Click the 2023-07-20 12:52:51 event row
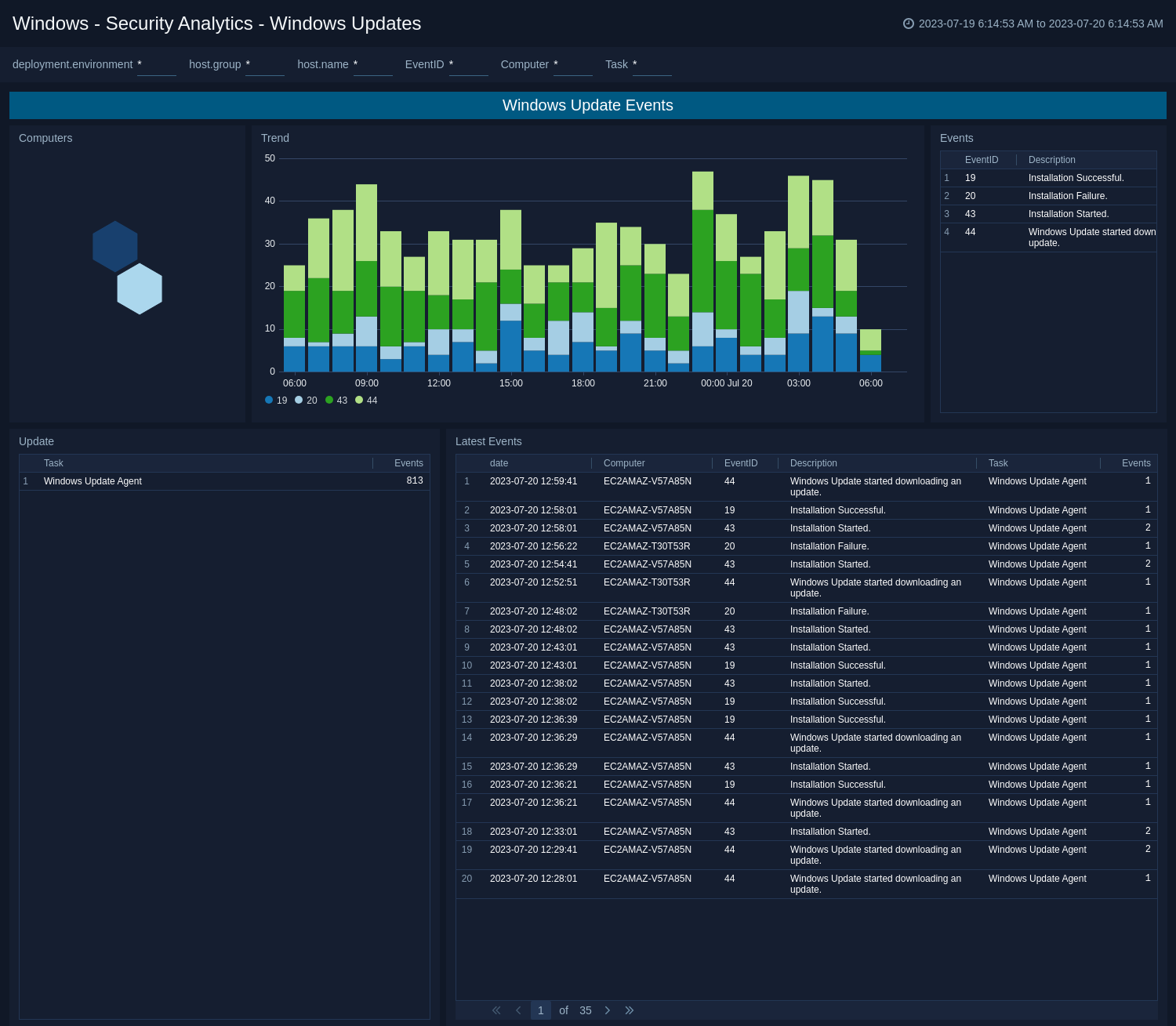The height and width of the screenshot is (1026, 1176). pyautogui.click(x=806, y=588)
